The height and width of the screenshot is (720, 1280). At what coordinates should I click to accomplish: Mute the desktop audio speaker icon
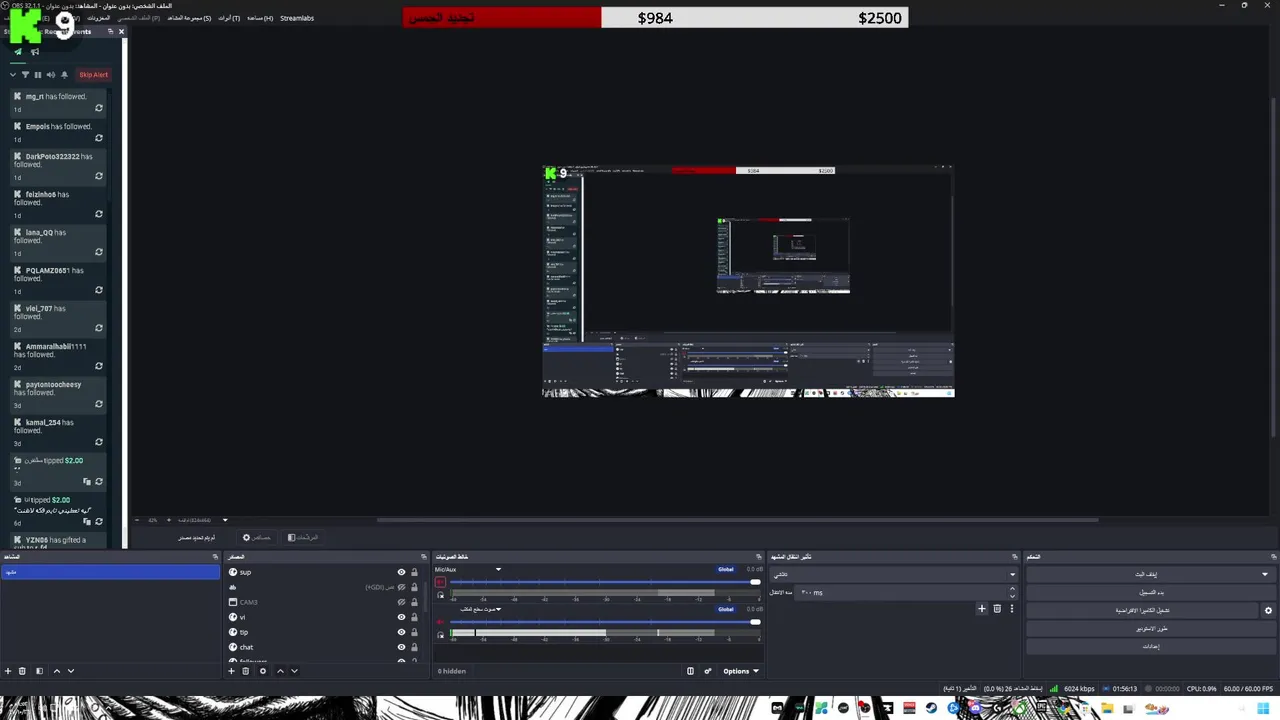pyautogui.click(x=440, y=622)
